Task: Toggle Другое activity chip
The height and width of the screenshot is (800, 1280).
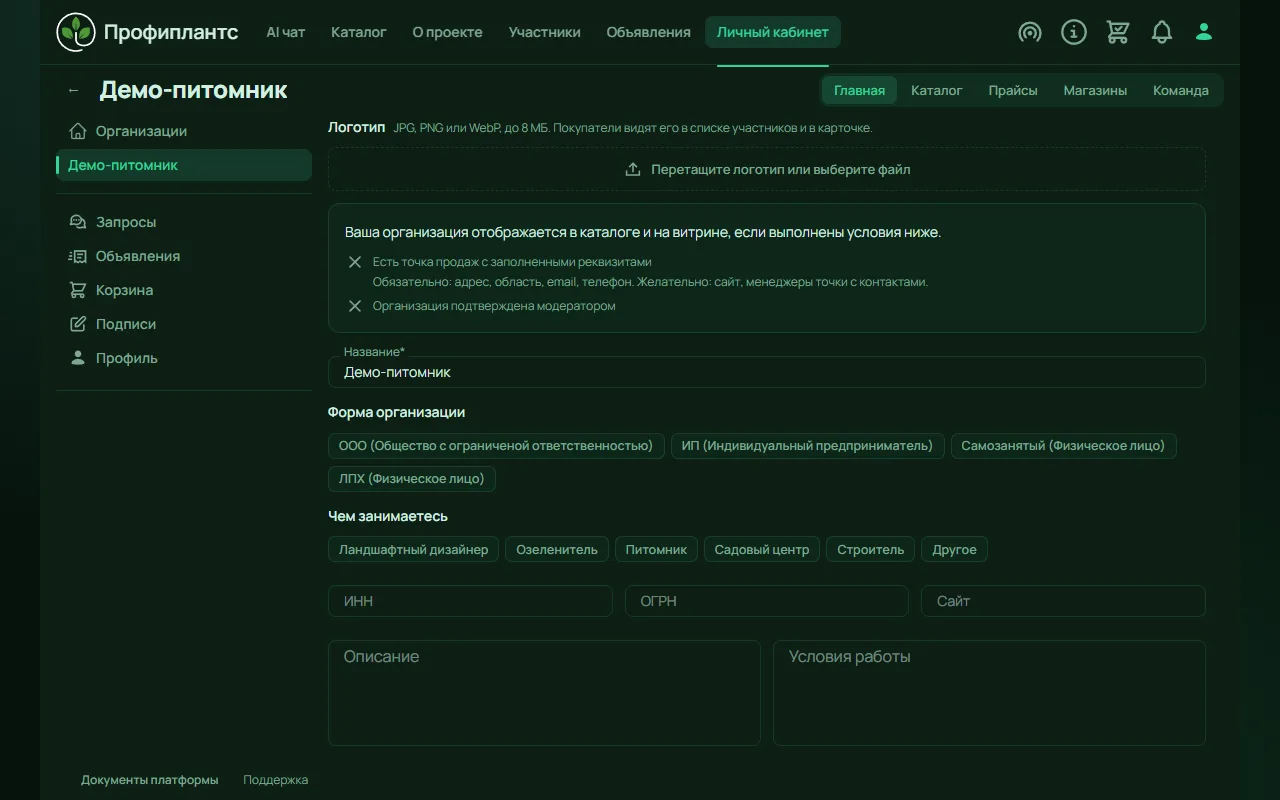Action: click(954, 549)
